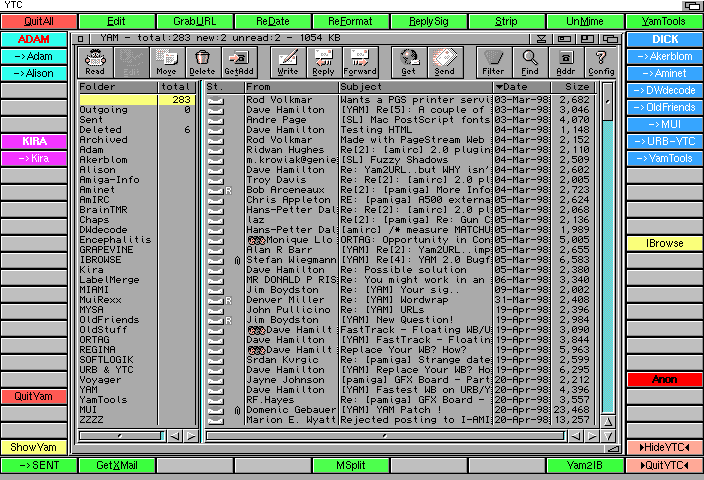Image resolution: width=704 pixels, height=480 pixels.
Task: Write a new mail with the Write icon
Action: click(287, 62)
